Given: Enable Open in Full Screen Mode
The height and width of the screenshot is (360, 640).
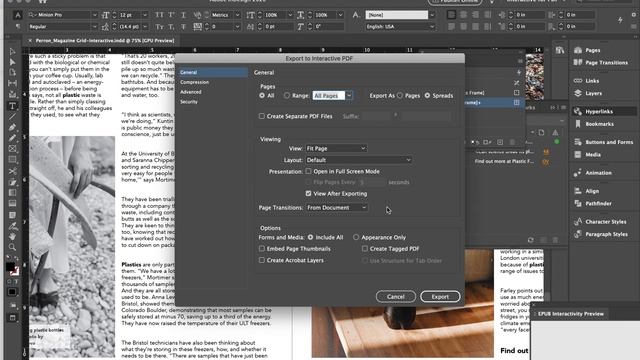Looking at the screenshot, I should click(309, 171).
